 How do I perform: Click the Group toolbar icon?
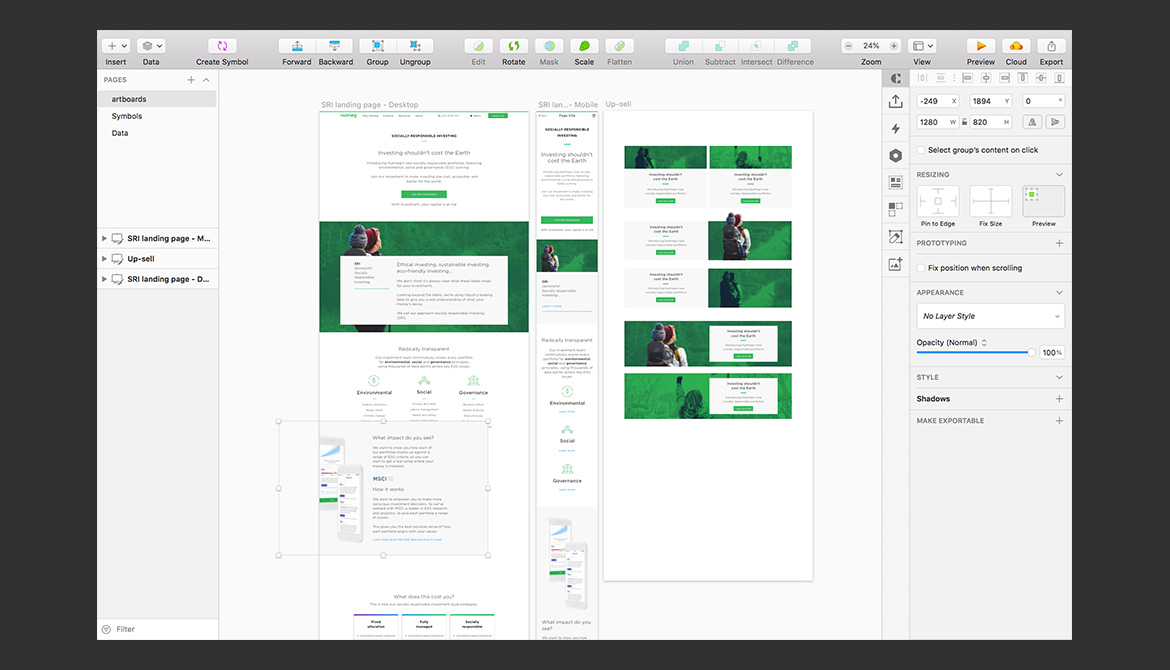point(377,46)
